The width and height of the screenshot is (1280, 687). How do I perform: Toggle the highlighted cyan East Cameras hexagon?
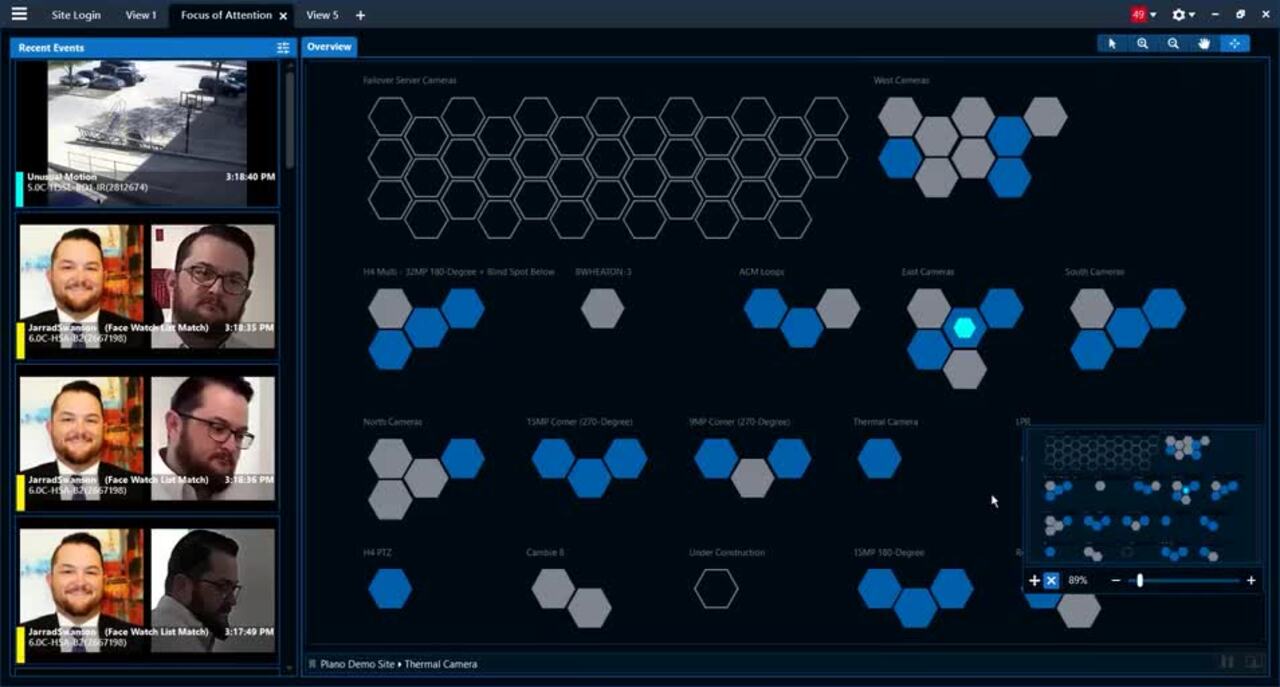(x=964, y=328)
